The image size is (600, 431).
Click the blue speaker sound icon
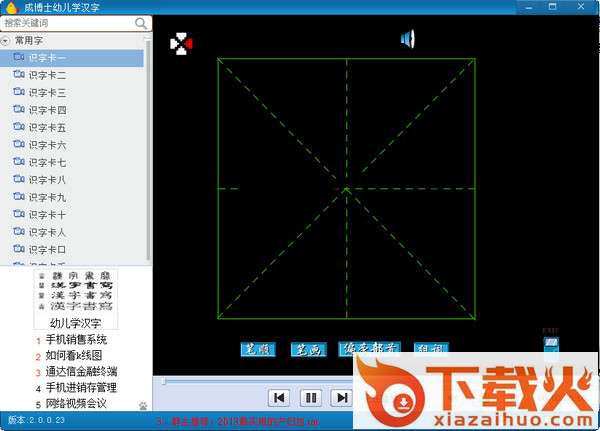tap(407, 39)
